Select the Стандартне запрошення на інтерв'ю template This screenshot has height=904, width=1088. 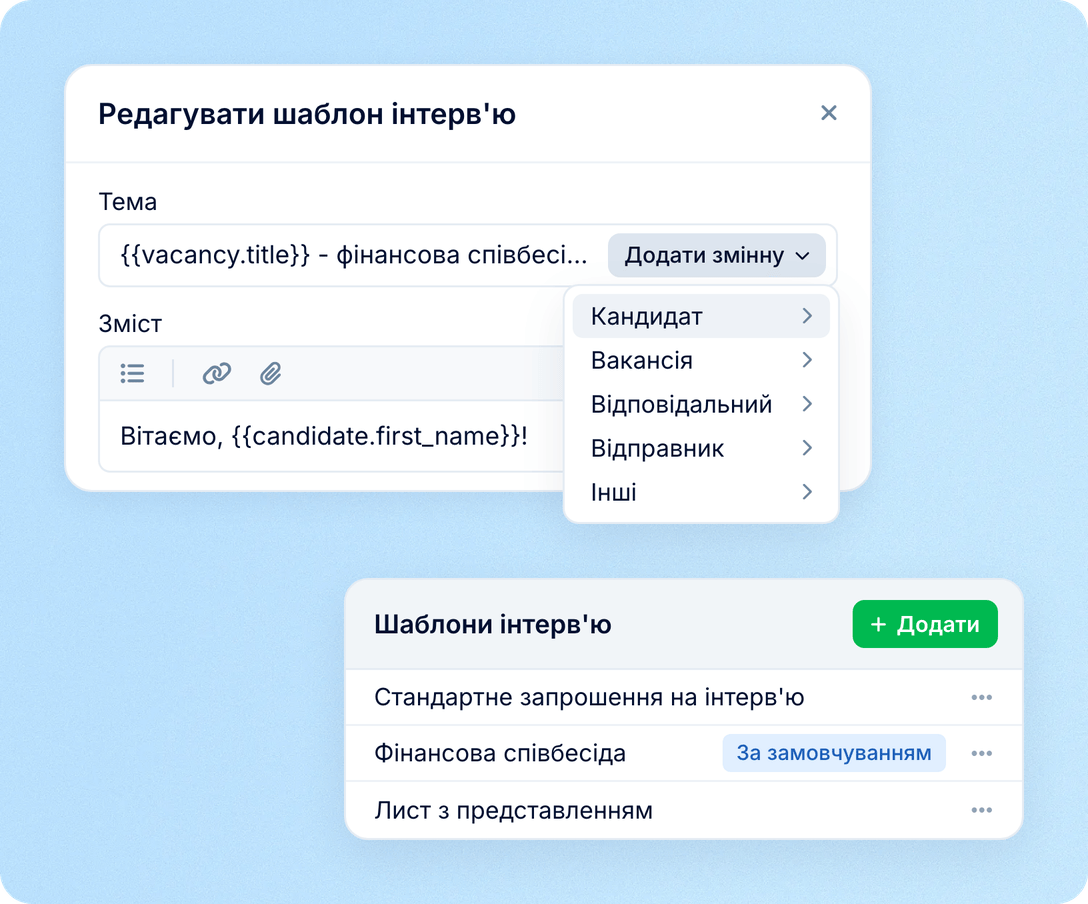(x=589, y=697)
